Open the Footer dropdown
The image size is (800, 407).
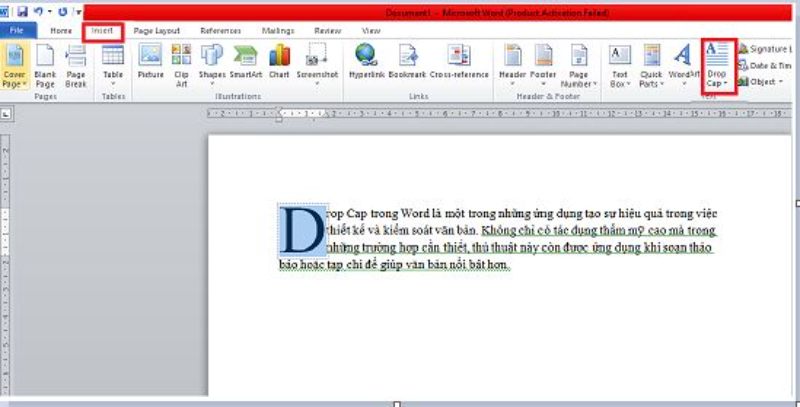pos(543,66)
